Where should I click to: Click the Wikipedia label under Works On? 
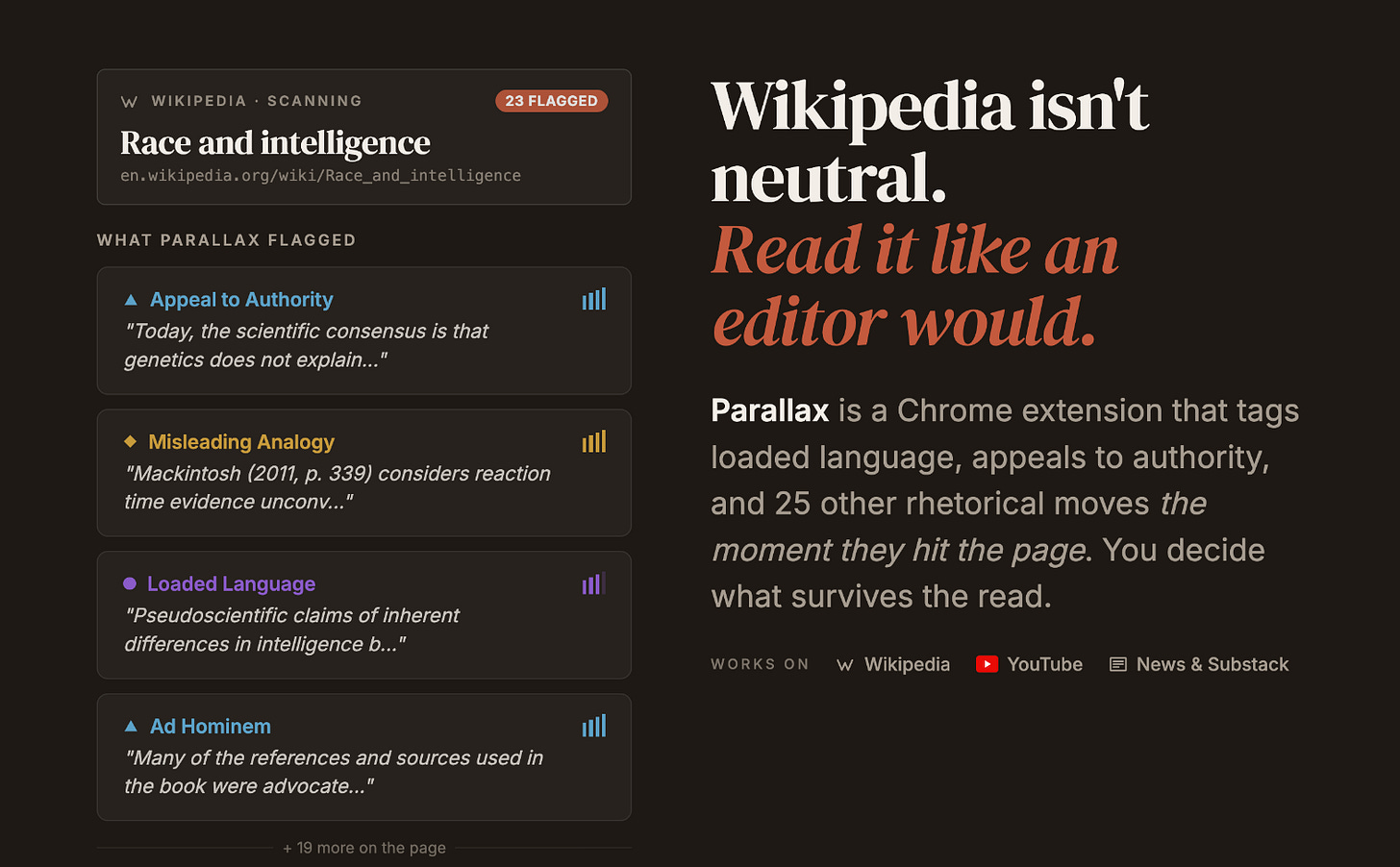907,664
